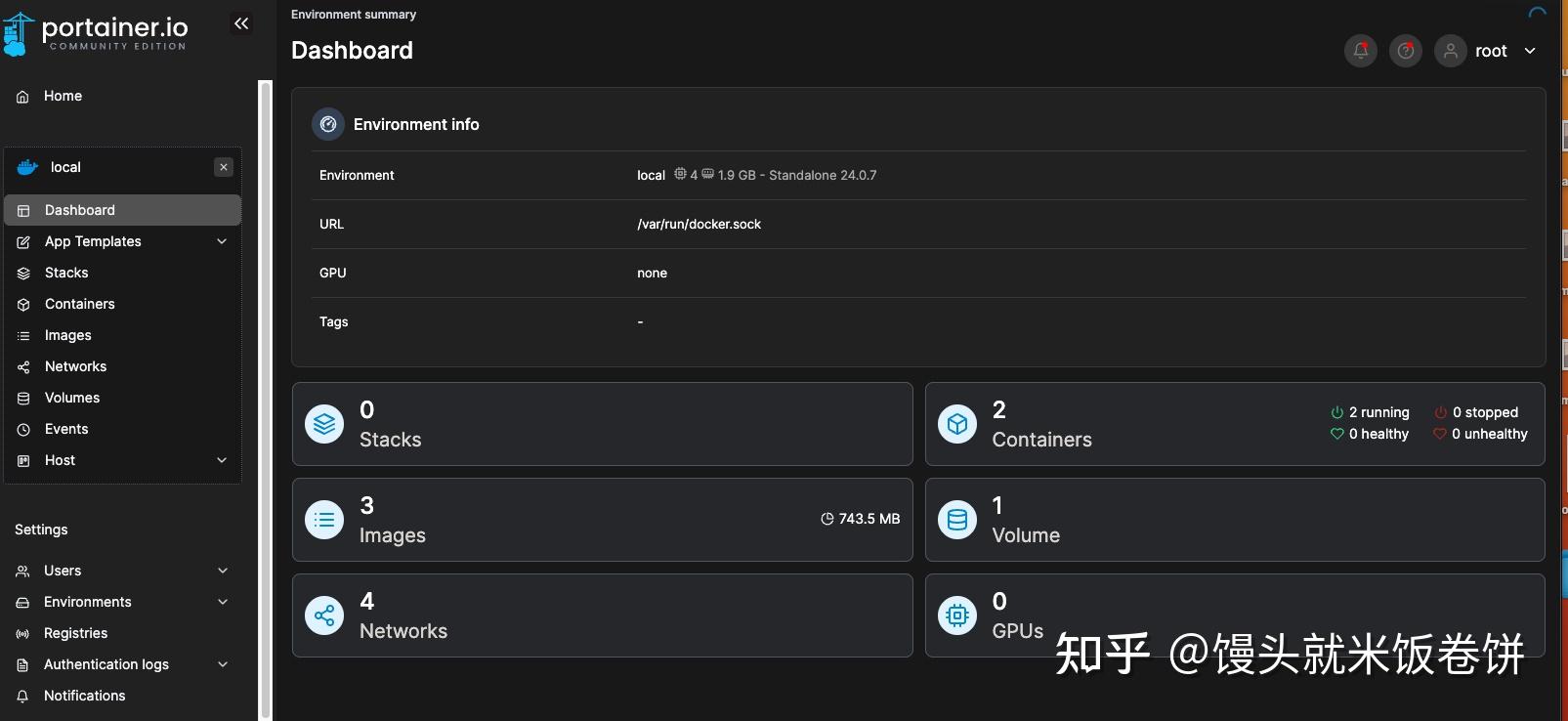Select the Dashboard menu item
1568x721 pixels.
coord(79,210)
